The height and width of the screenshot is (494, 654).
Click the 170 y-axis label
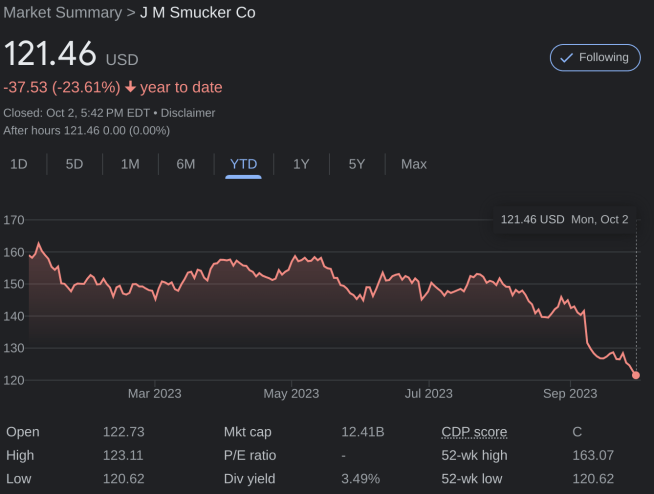(x=14, y=220)
